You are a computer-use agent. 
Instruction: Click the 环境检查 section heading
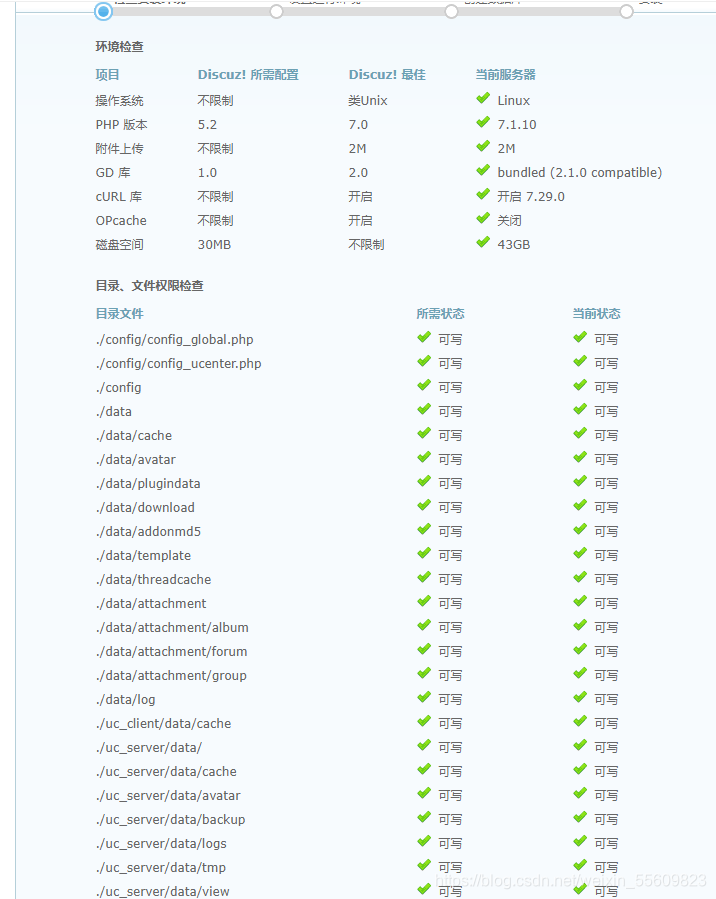[x=119, y=47]
